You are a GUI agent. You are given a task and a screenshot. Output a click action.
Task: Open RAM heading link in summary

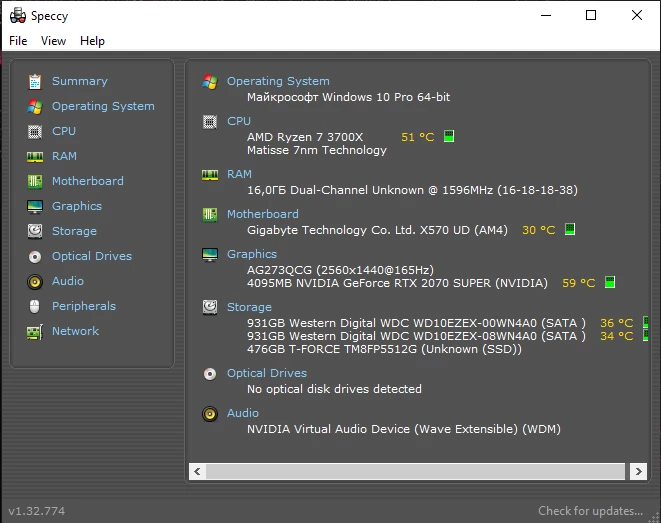pyautogui.click(x=239, y=174)
